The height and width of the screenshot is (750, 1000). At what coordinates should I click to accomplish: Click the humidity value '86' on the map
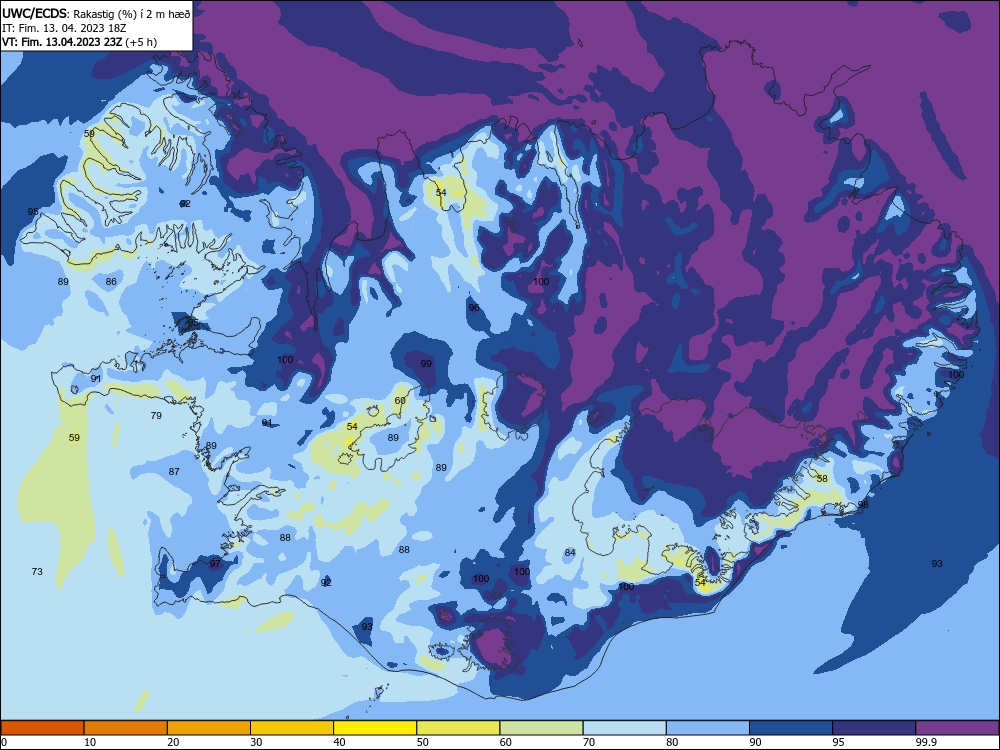111,282
